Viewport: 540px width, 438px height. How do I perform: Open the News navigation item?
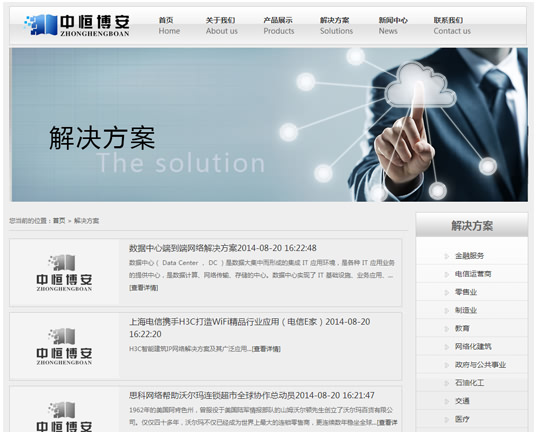[x=393, y=25]
